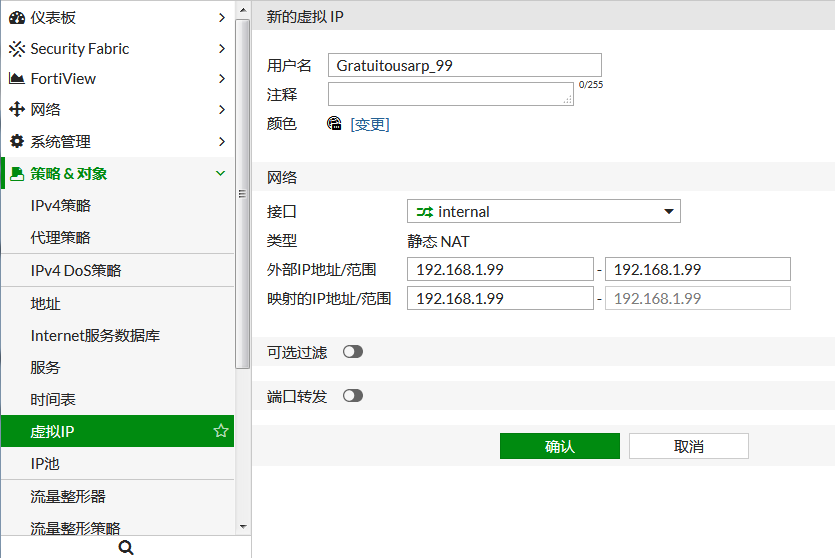Screen dimensions: 835x558
Task: Click the system management gear icon
Action: click(x=17, y=141)
